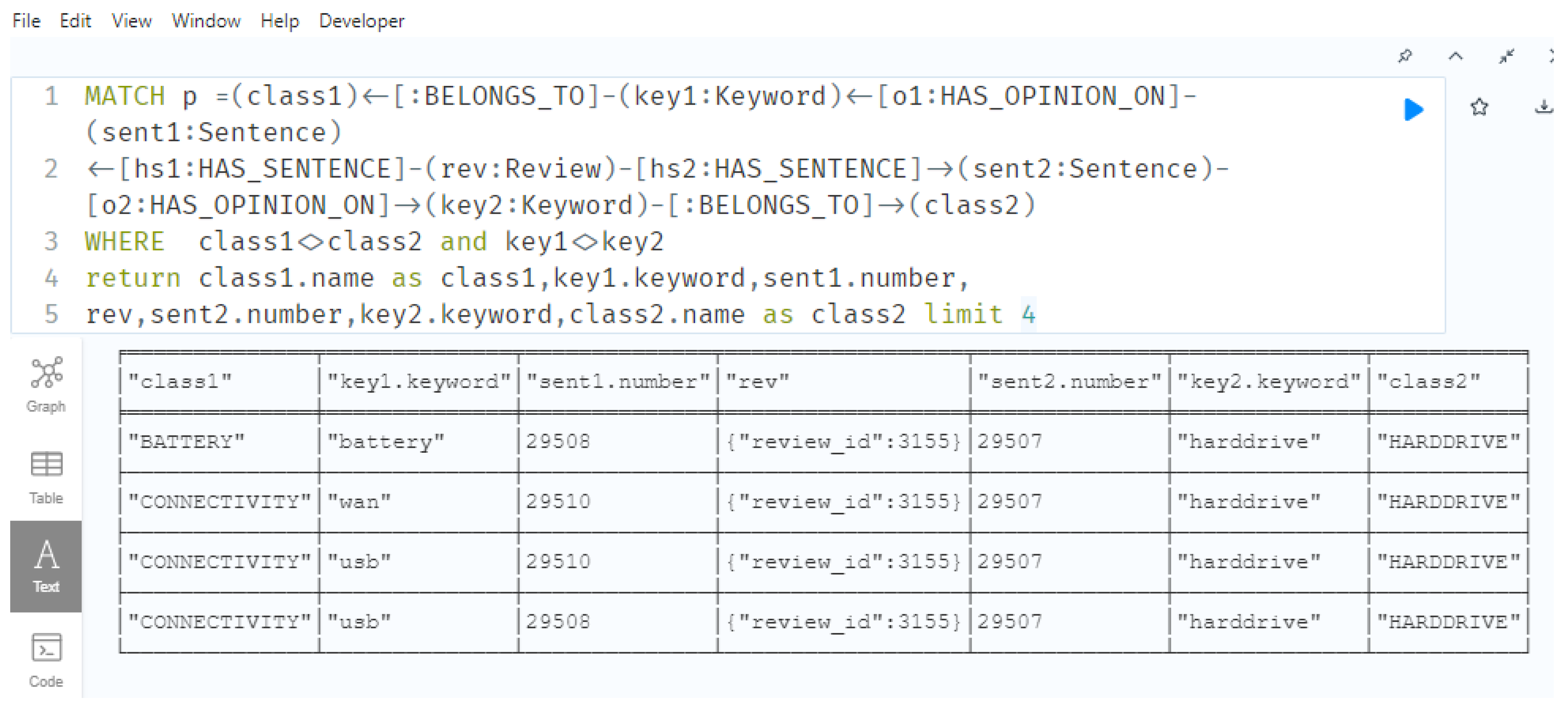Open the Developer menu
The height and width of the screenshot is (709, 1568).
pyautogui.click(x=362, y=21)
